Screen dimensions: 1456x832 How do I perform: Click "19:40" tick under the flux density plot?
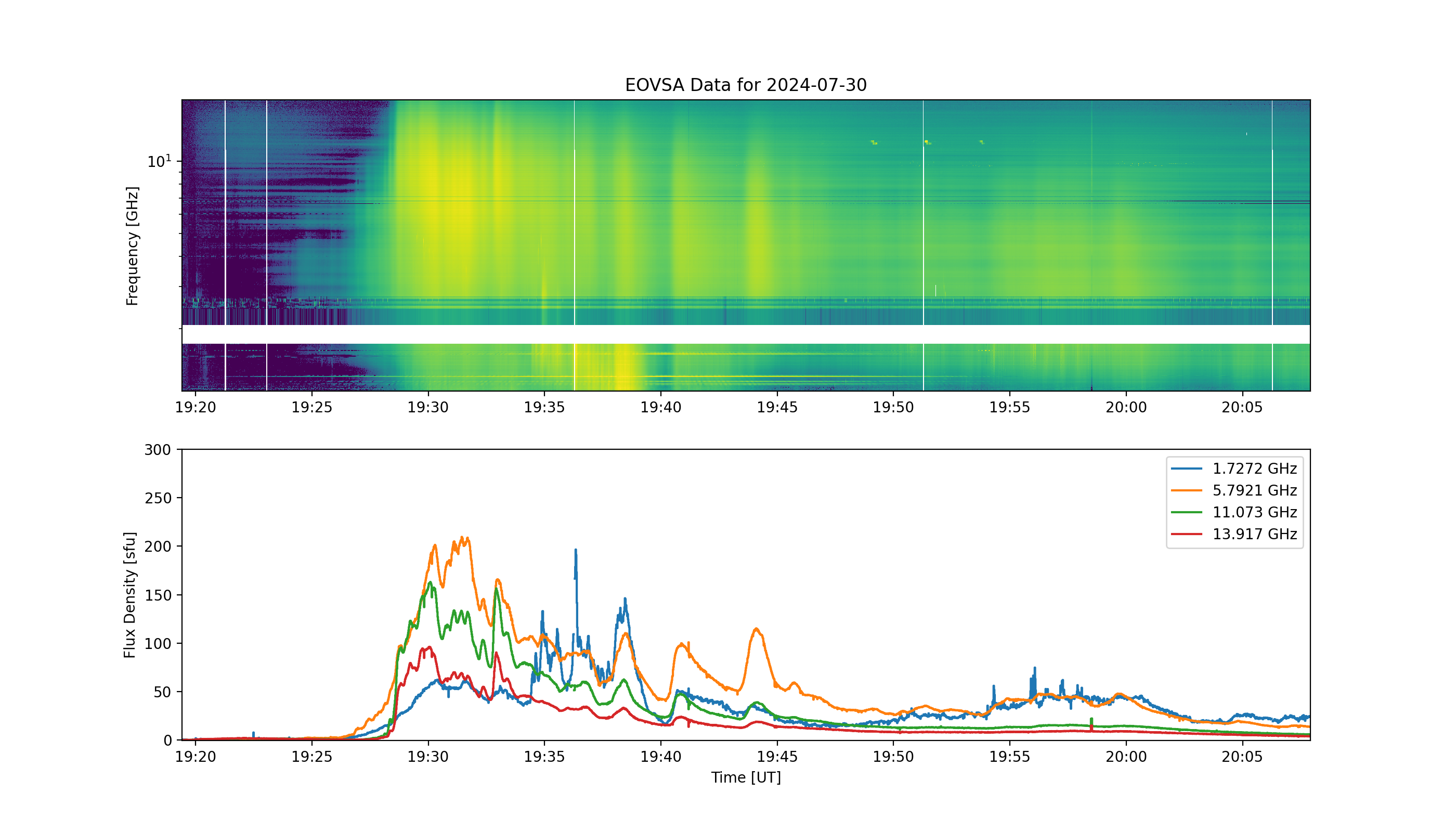pos(660,757)
